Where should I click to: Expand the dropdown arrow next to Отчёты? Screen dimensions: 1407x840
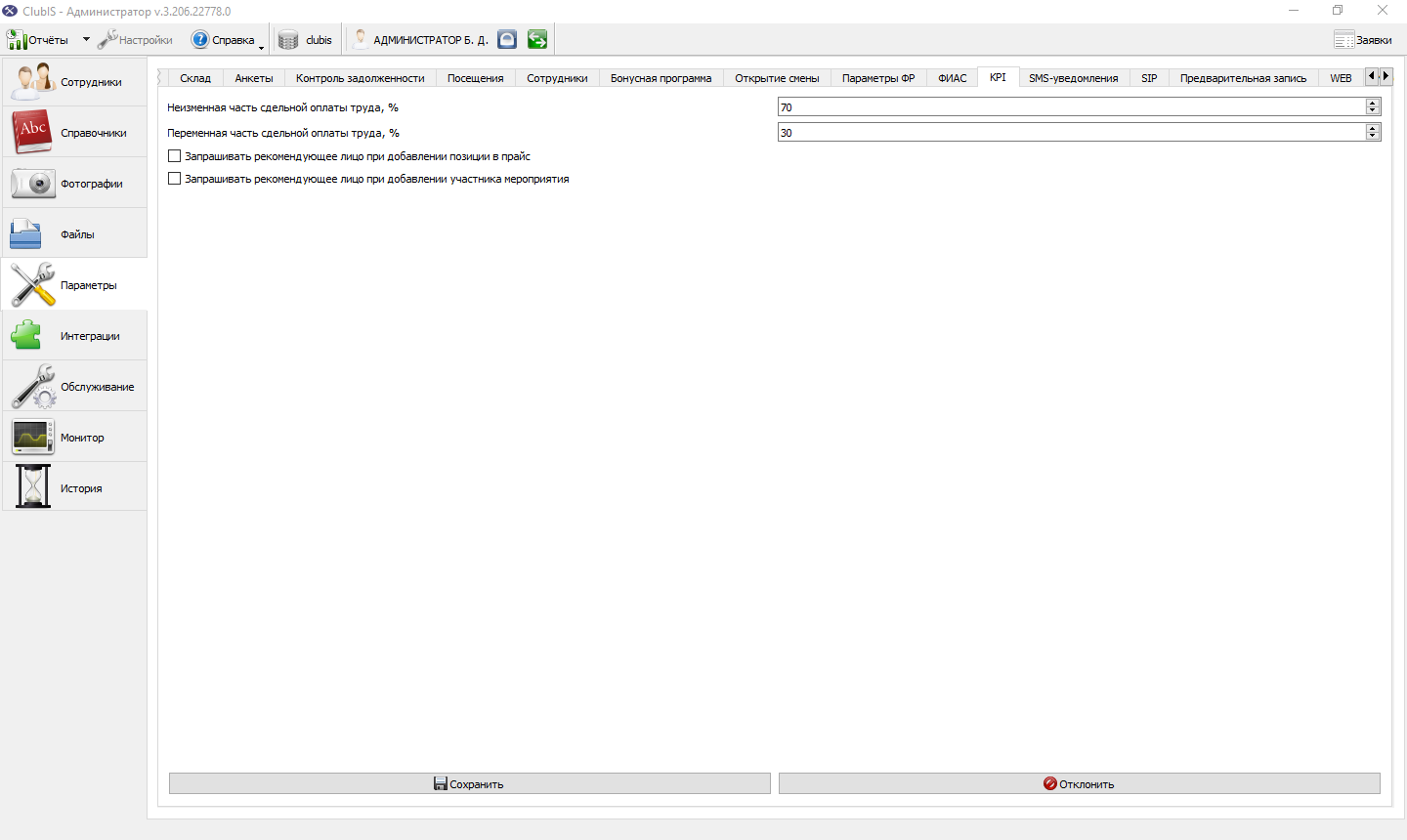pos(86,40)
